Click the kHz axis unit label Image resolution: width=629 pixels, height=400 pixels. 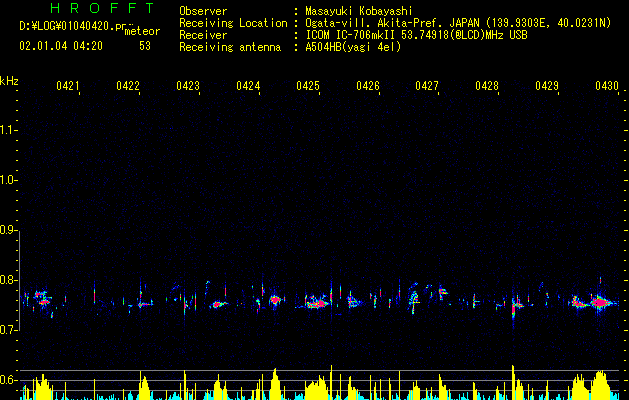point(9,81)
